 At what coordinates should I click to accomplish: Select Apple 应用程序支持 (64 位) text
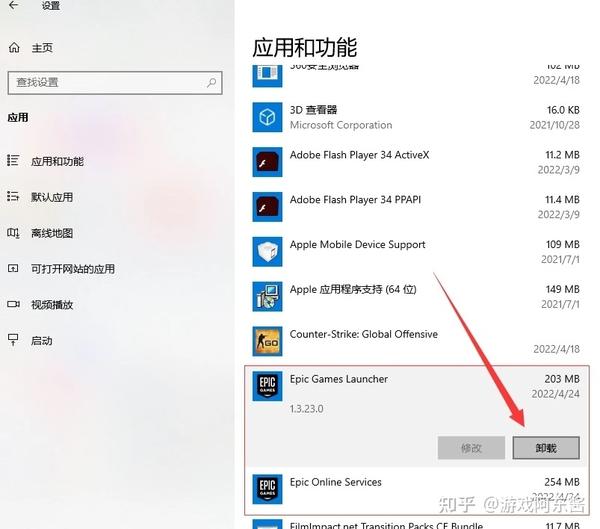point(353,289)
